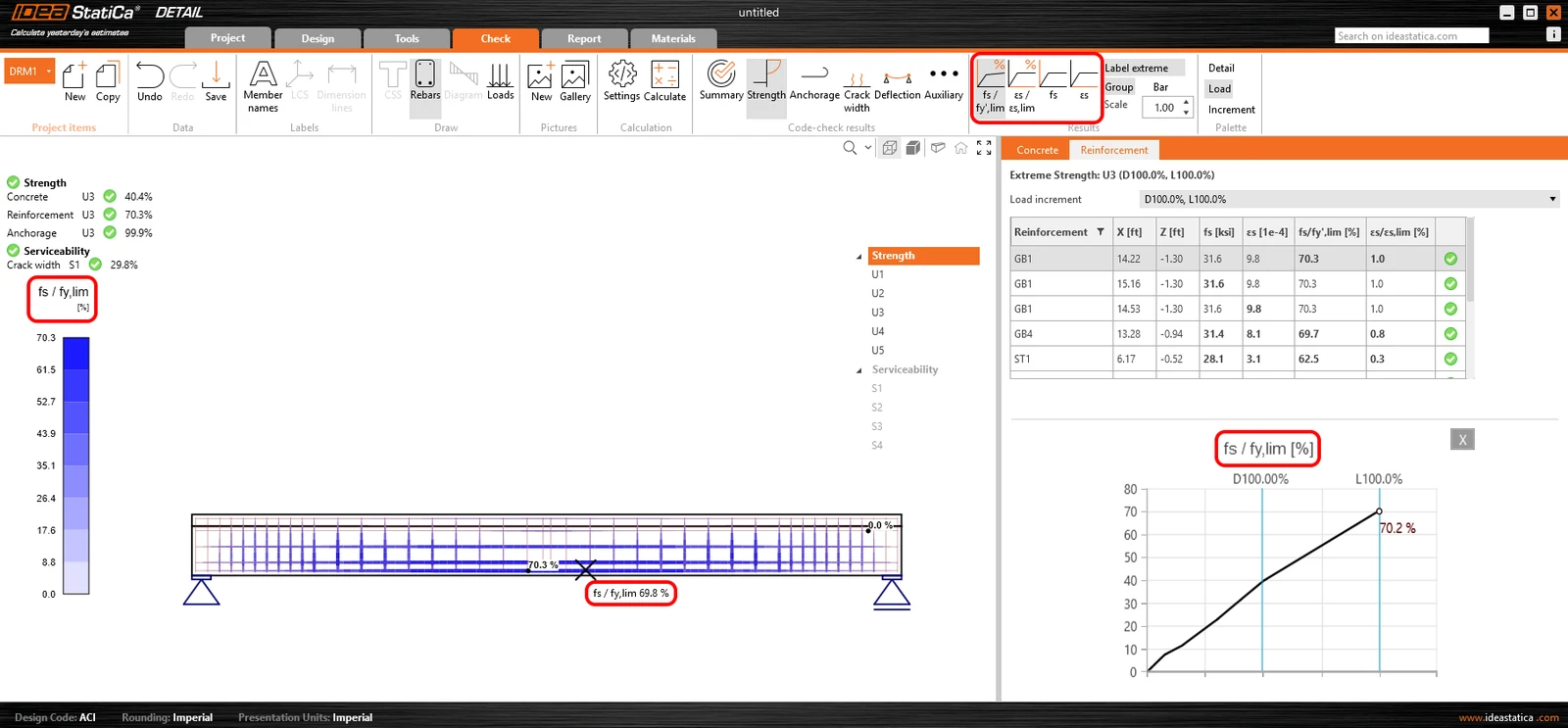Increase the Scale value stepper
The height and width of the screenshot is (728, 1568).
1187,102
